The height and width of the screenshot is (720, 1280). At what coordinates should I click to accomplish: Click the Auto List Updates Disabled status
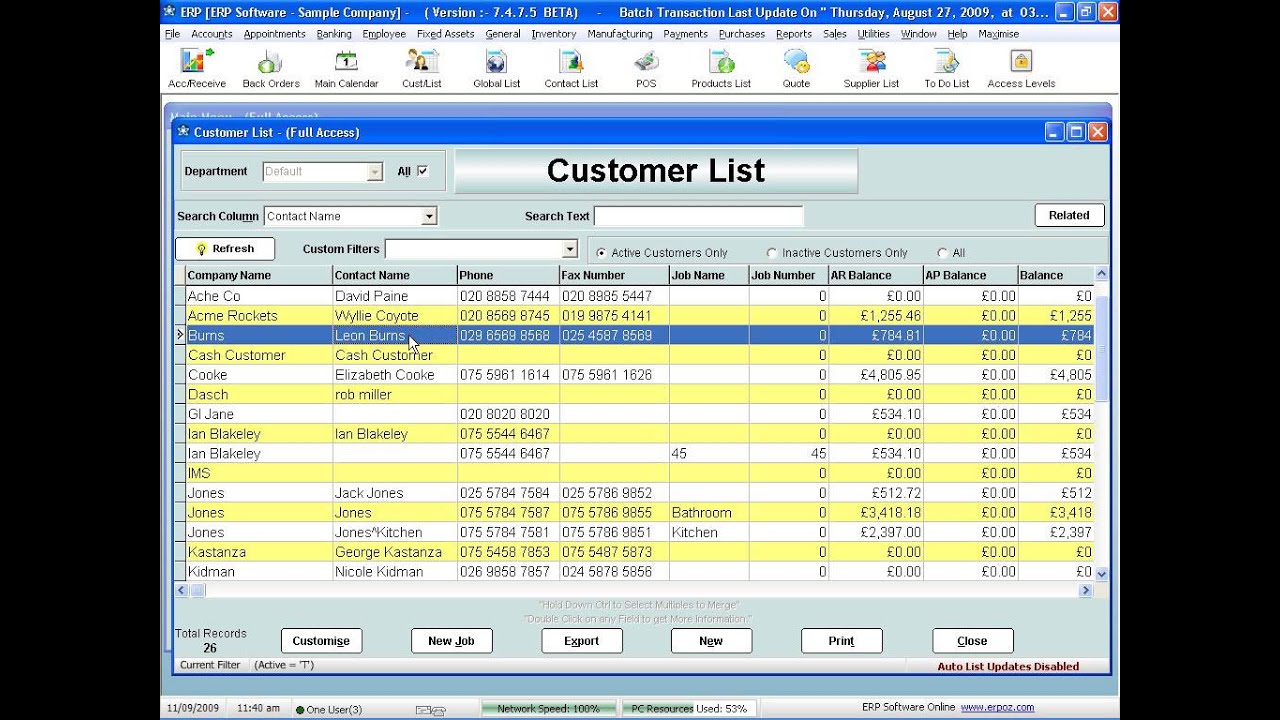(1008, 666)
